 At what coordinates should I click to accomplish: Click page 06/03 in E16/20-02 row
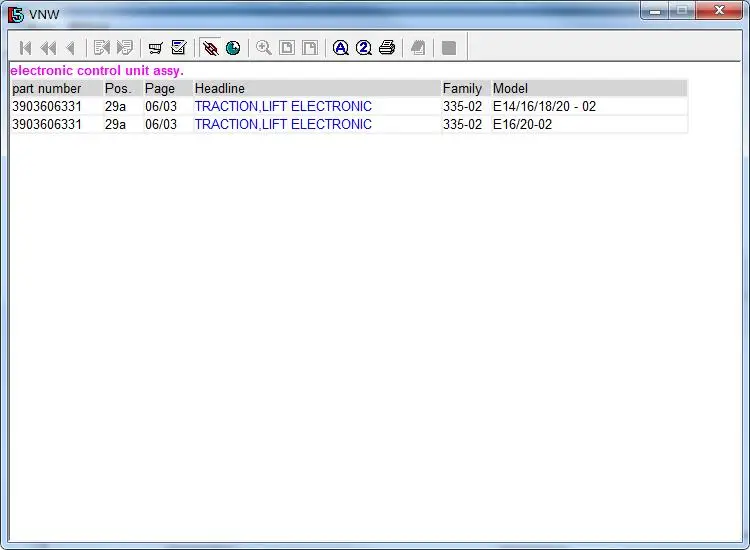point(161,124)
